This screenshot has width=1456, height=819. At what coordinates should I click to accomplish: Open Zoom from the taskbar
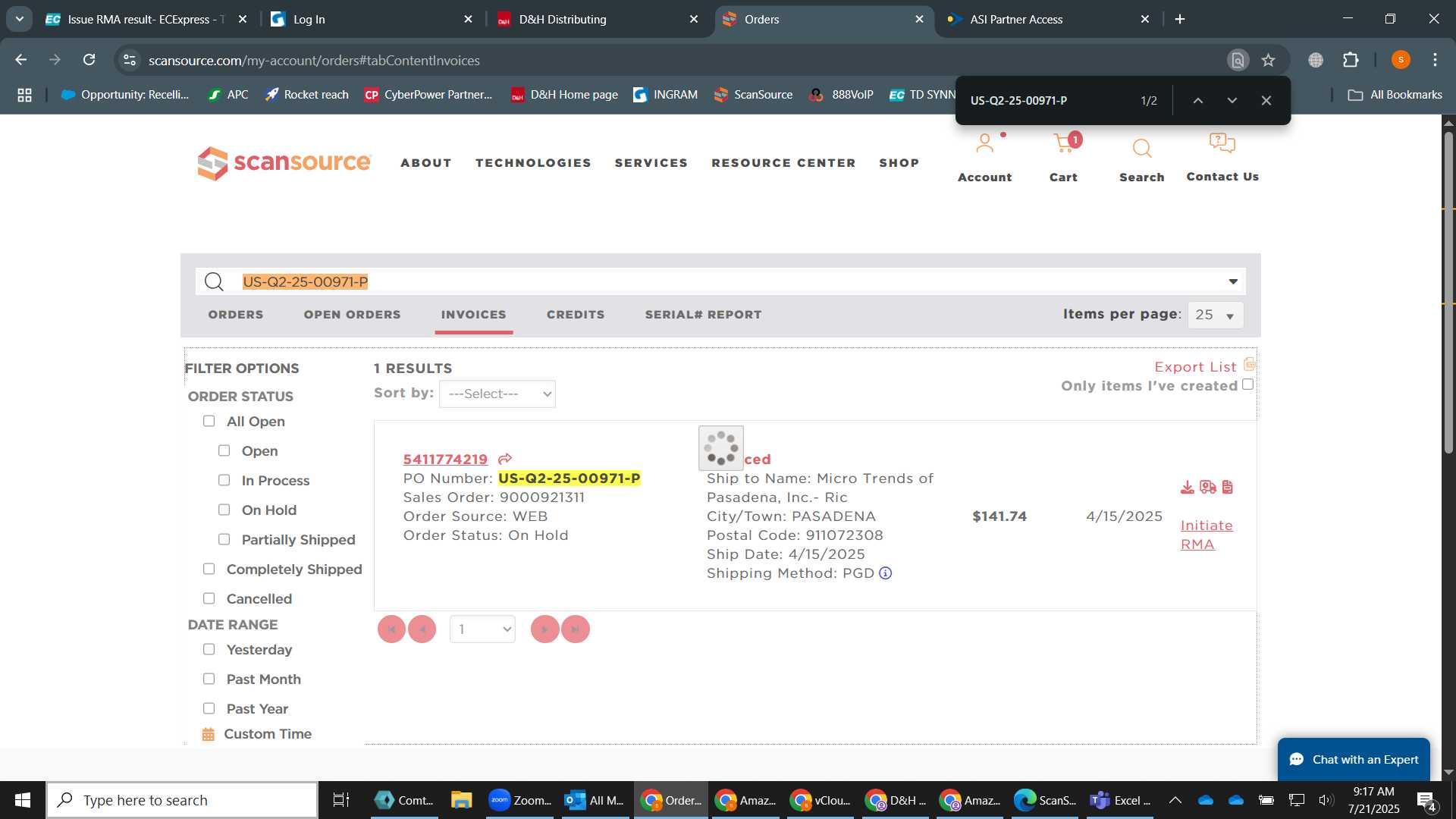pos(520,800)
